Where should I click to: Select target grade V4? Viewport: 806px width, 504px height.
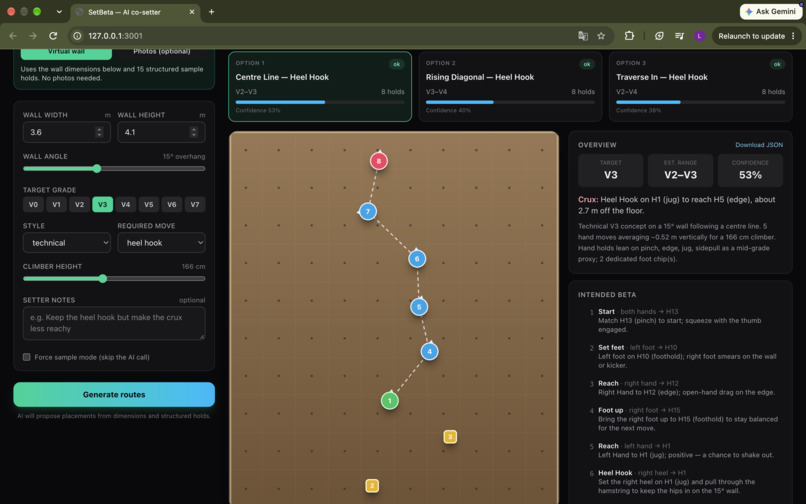[x=125, y=204]
